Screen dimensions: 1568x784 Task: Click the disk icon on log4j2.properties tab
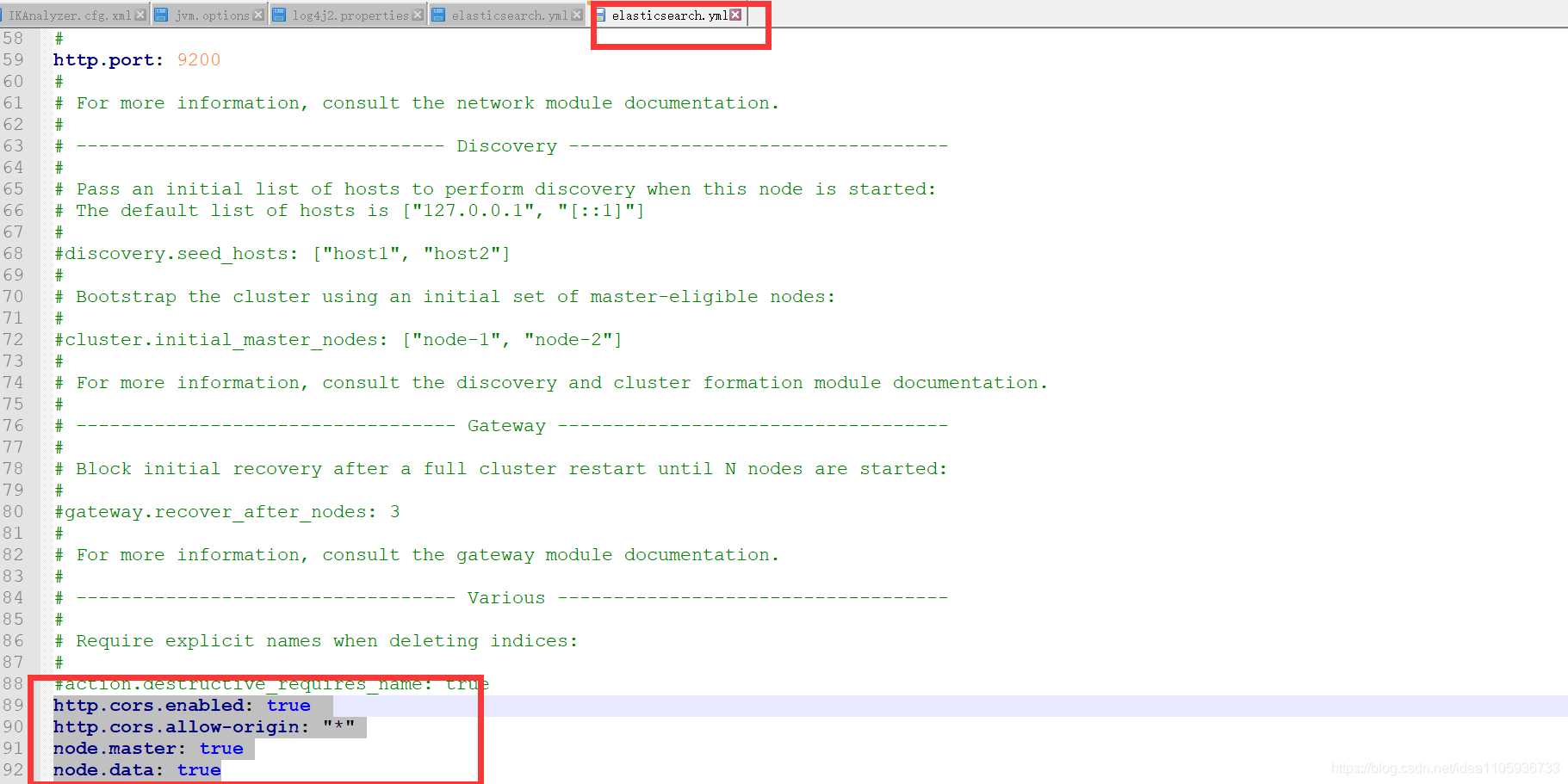[x=279, y=15]
